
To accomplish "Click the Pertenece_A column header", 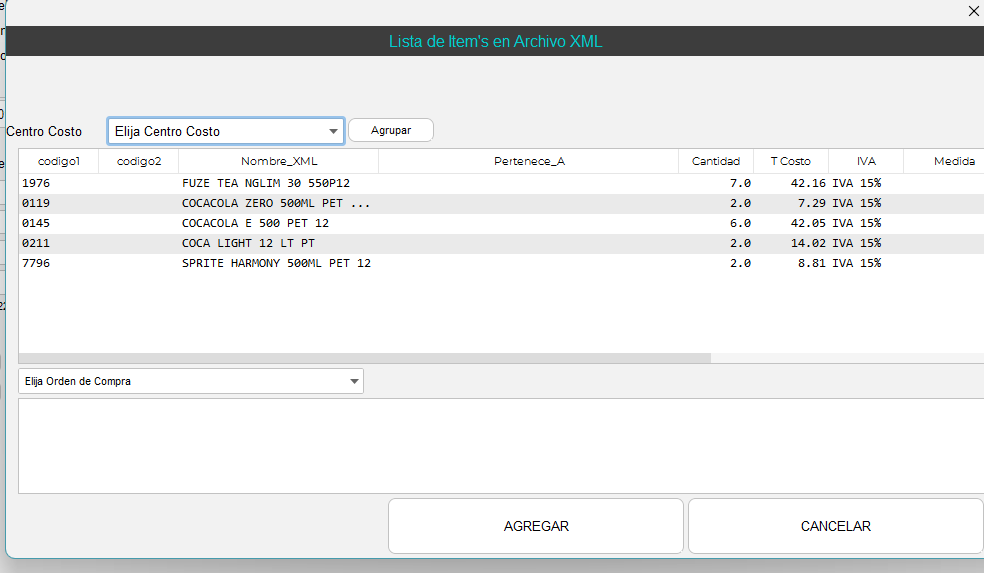I will point(528,161).
